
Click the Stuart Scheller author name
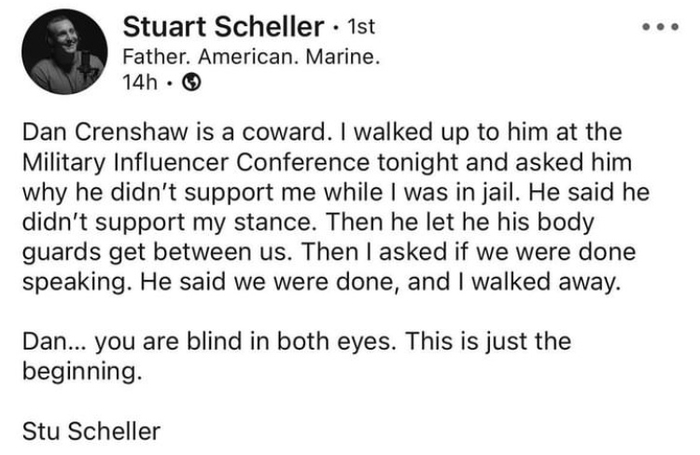point(208,27)
